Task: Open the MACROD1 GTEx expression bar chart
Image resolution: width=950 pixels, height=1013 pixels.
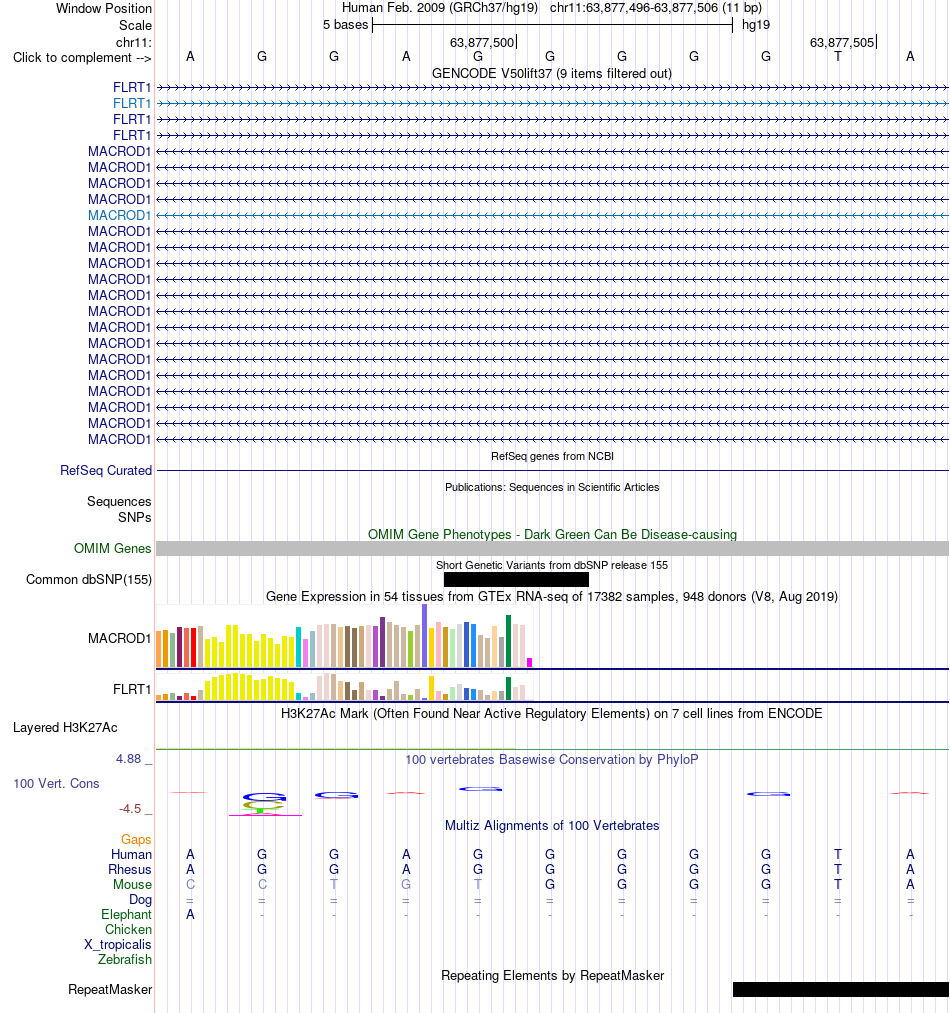Action: [x=344, y=636]
